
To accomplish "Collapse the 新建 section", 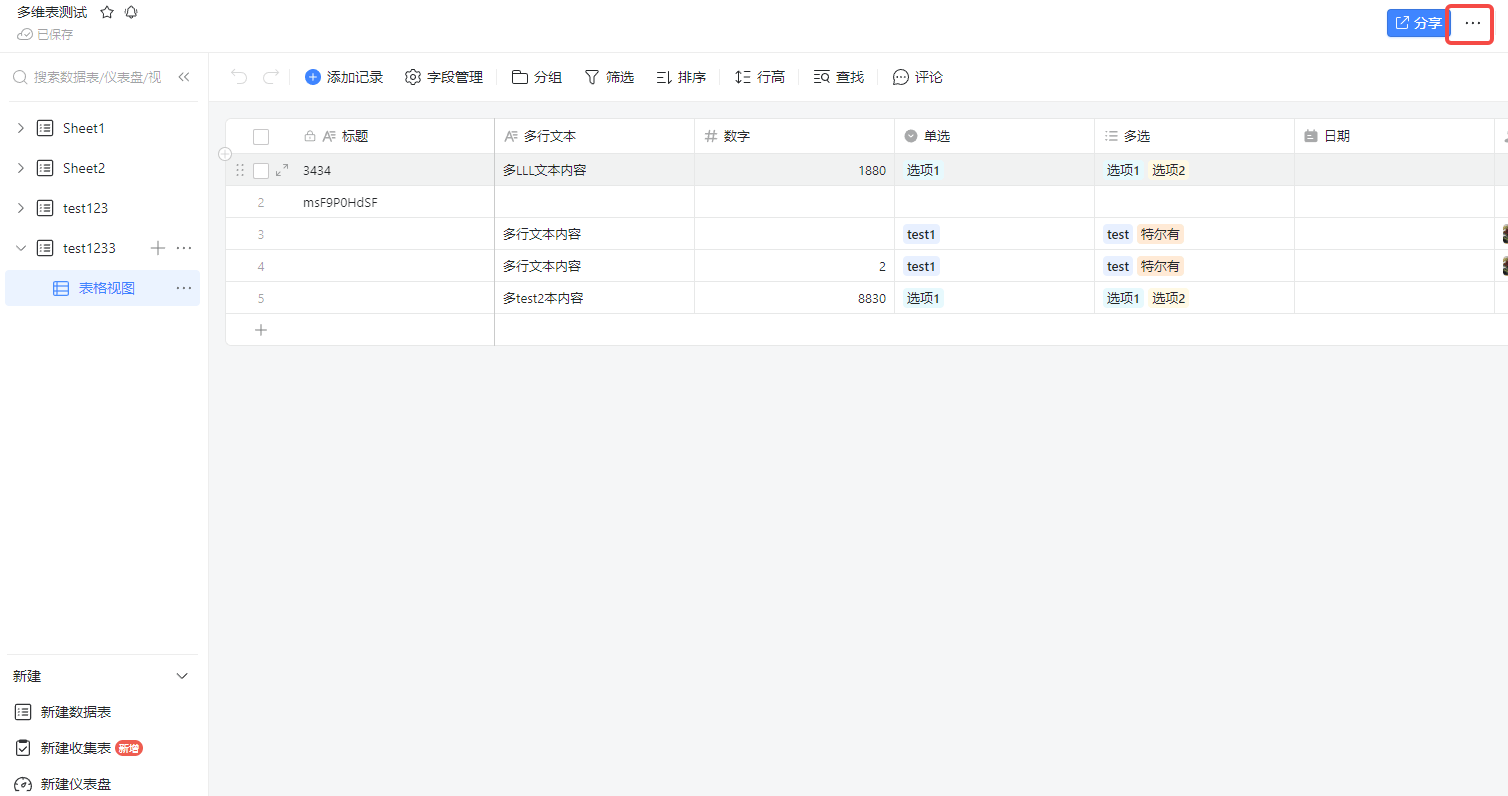I will coord(182,676).
